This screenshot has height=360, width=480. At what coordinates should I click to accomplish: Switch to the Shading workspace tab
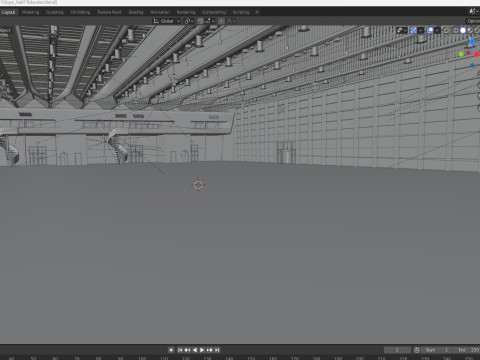click(136, 12)
